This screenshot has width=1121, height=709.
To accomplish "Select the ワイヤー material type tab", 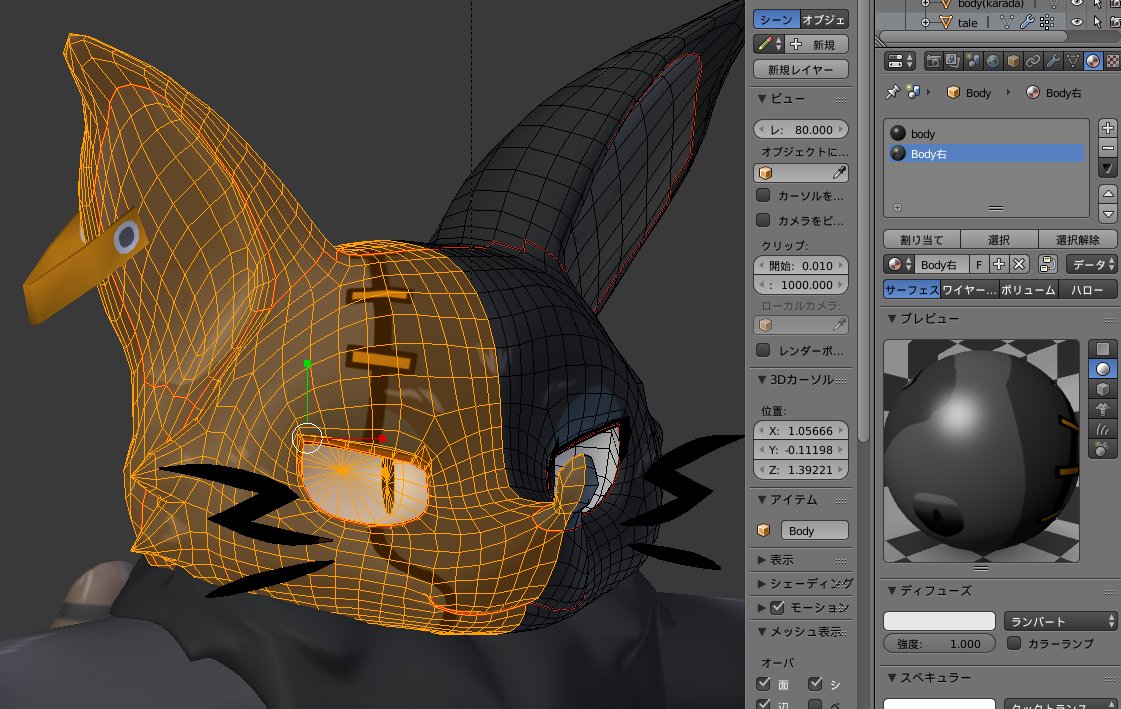I will click(969, 289).
